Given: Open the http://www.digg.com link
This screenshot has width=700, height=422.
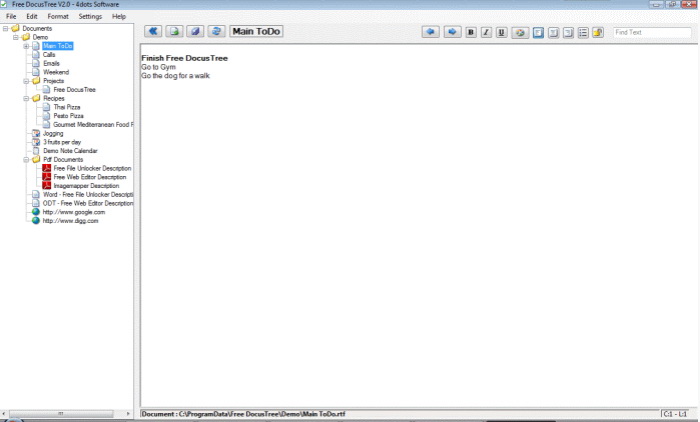Looking at the screenshot, I should pyautogui.click(x=70, y=221).
